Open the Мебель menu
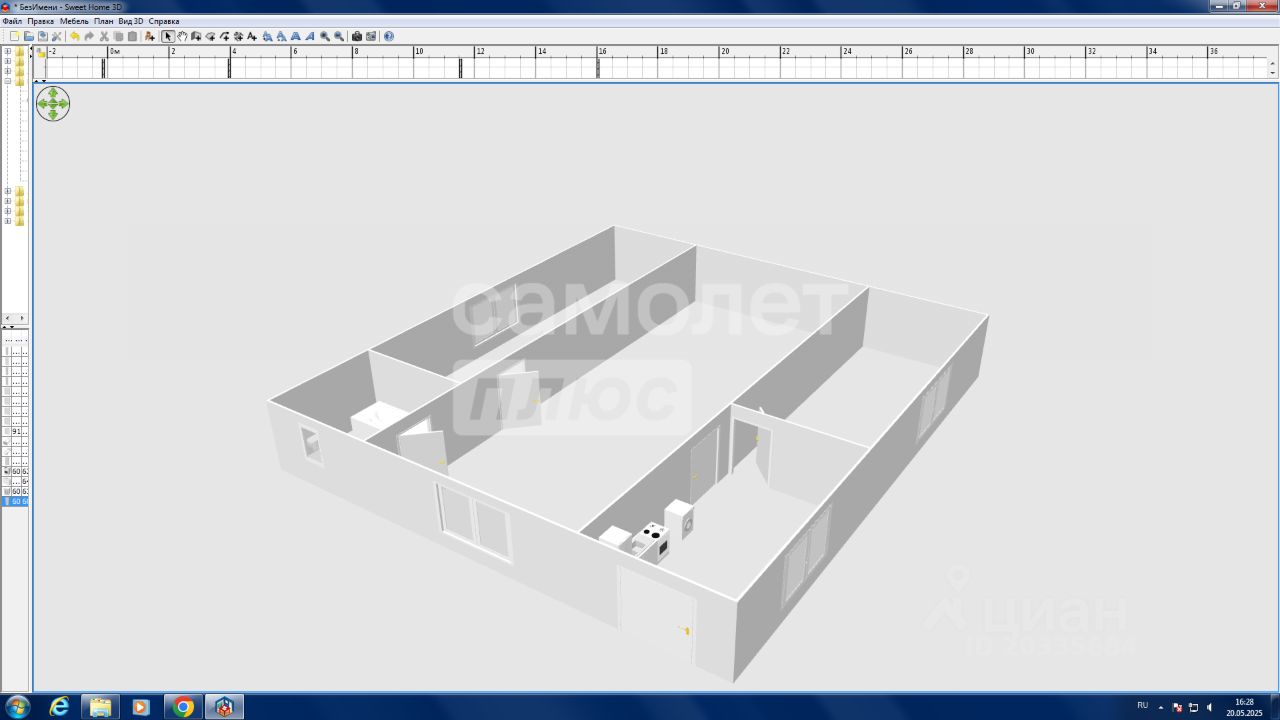The height and width of the screenshot is (720, 1280). [74, 21]
